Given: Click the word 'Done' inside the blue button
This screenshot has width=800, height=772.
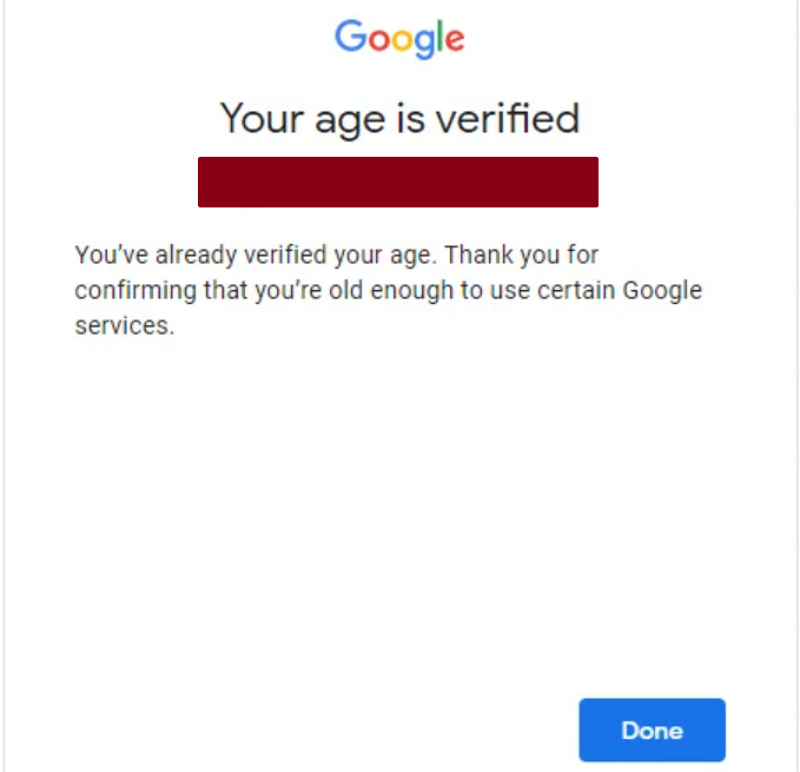Looking at the screenshot, I should [651, 730].
